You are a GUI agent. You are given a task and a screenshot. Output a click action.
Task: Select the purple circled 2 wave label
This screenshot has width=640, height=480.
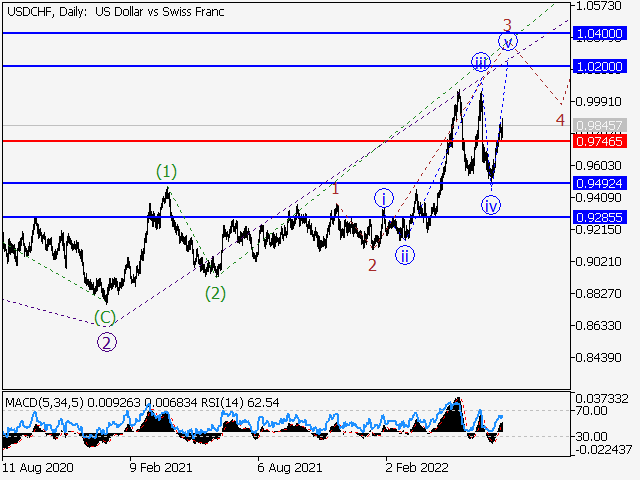coord(107,343)
